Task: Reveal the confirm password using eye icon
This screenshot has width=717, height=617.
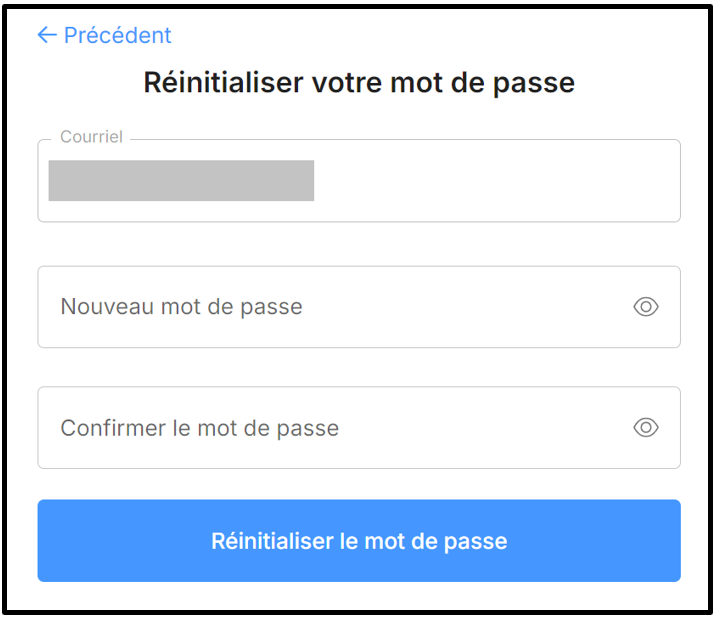Action: [646, 428]
